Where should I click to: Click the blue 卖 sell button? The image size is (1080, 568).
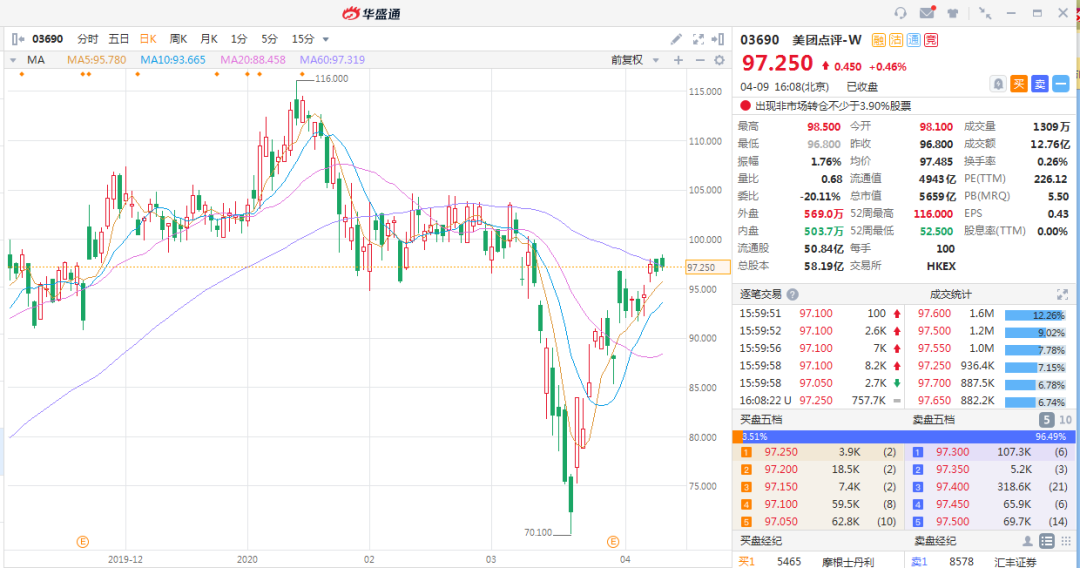click(x=1040, y=84)
